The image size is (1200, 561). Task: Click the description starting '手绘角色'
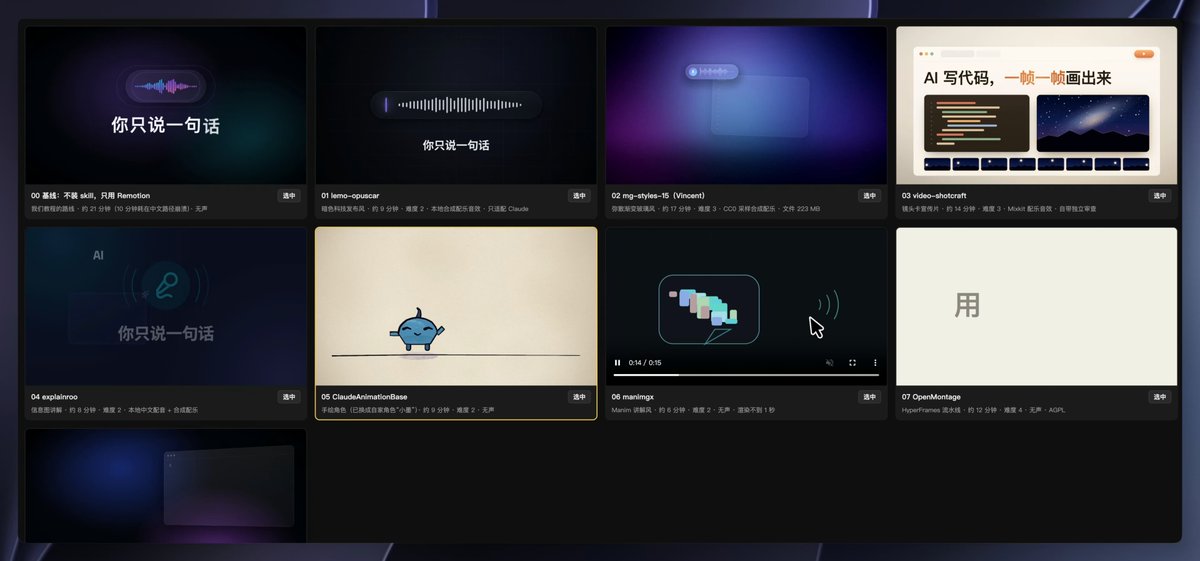coord(407,410)
